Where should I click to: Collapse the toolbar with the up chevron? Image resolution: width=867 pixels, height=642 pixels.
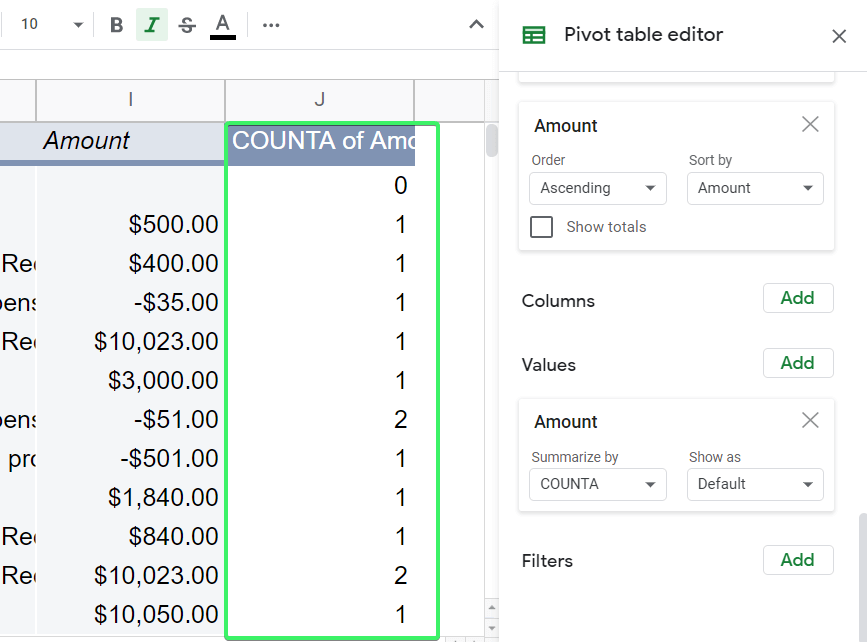tap(476, 24)
